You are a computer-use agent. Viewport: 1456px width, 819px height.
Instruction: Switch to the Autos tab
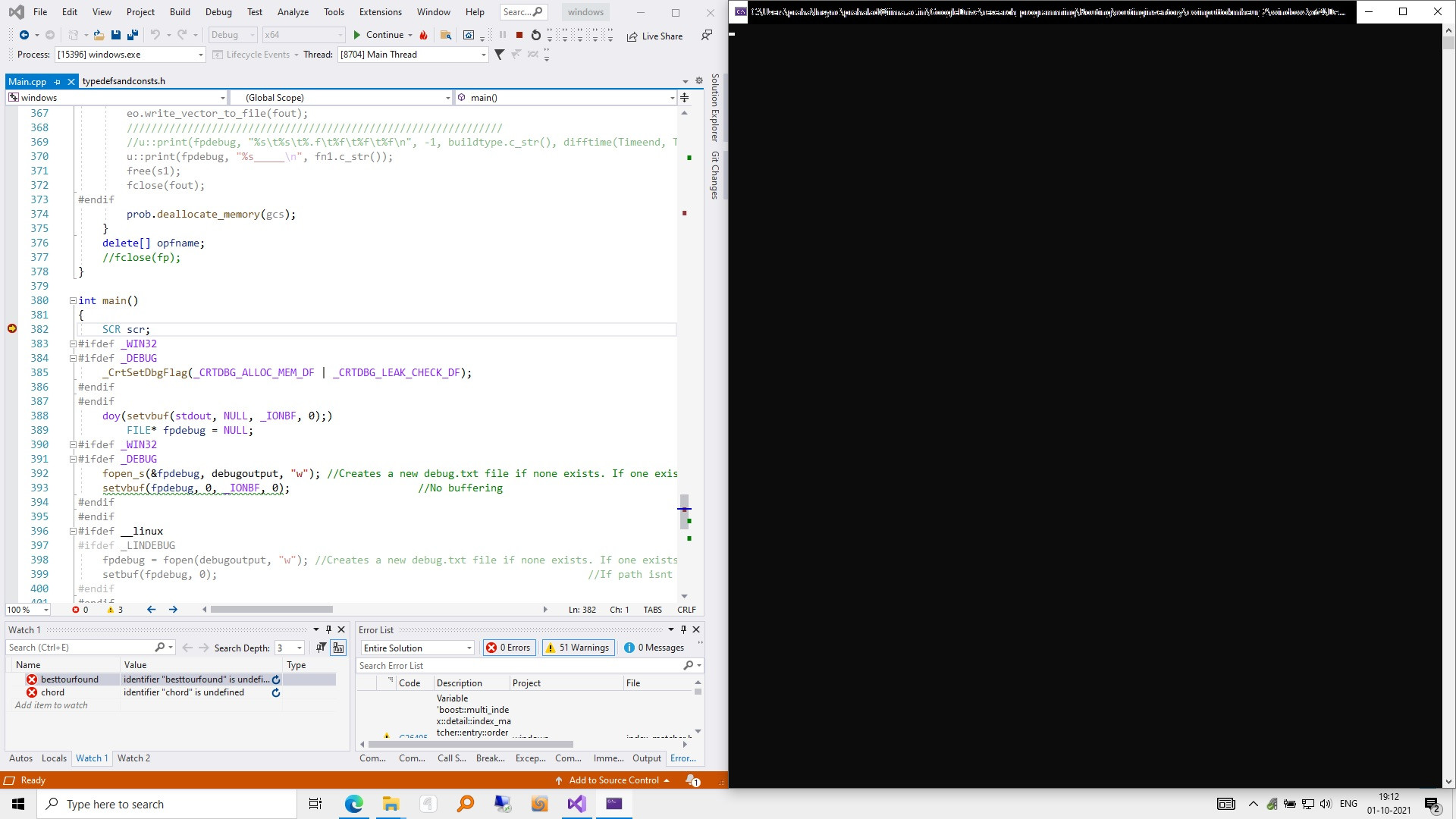(x=20, y=758)
